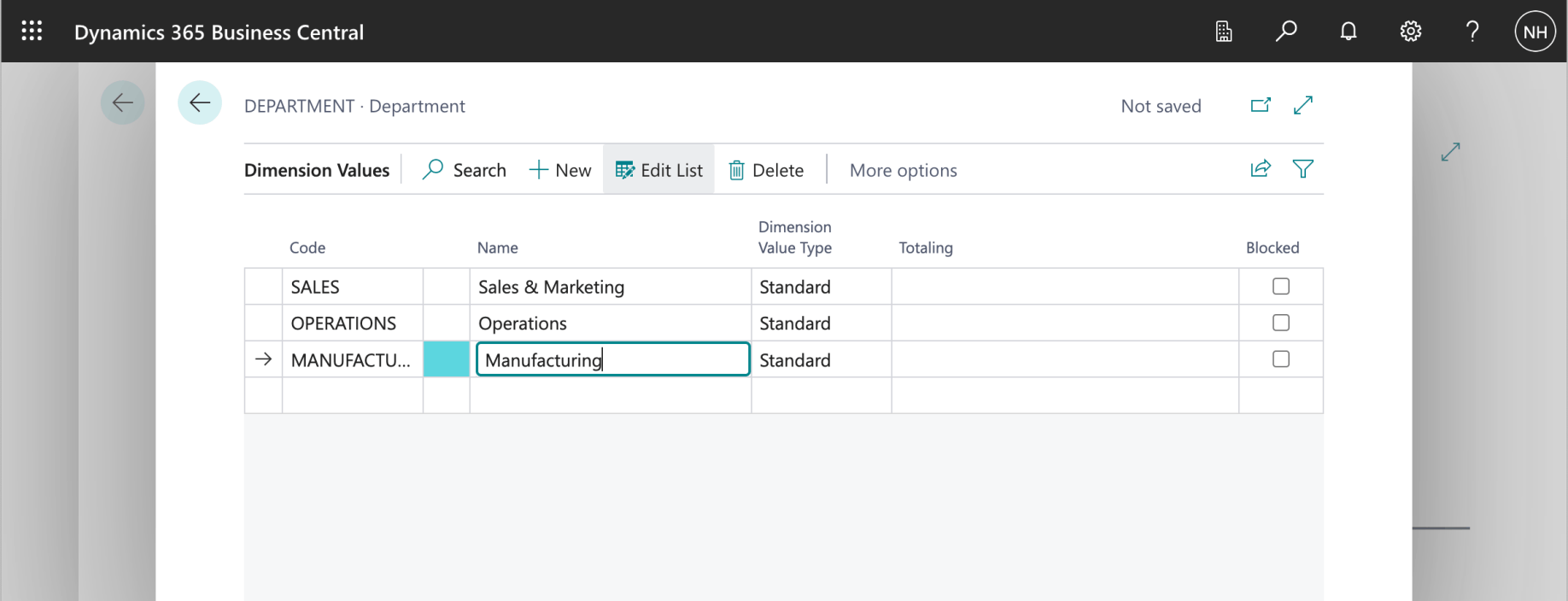Click the Help question mark icon
The image size is (1568, 601).
pos(1472,32)
